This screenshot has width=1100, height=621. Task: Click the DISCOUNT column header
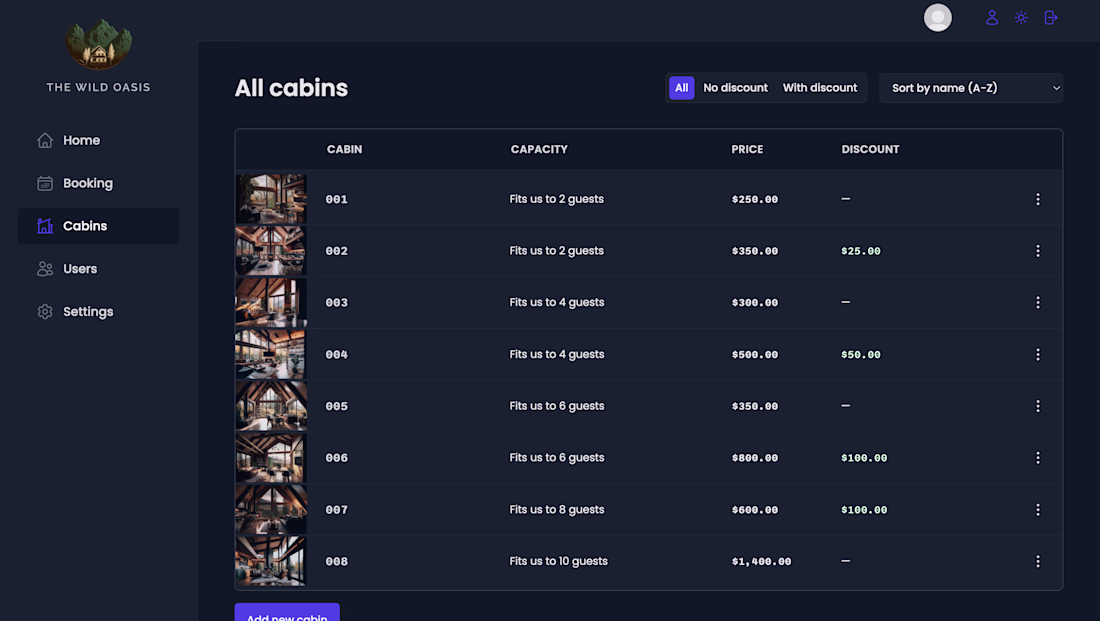pyautogui.click(x=870, y=149)
